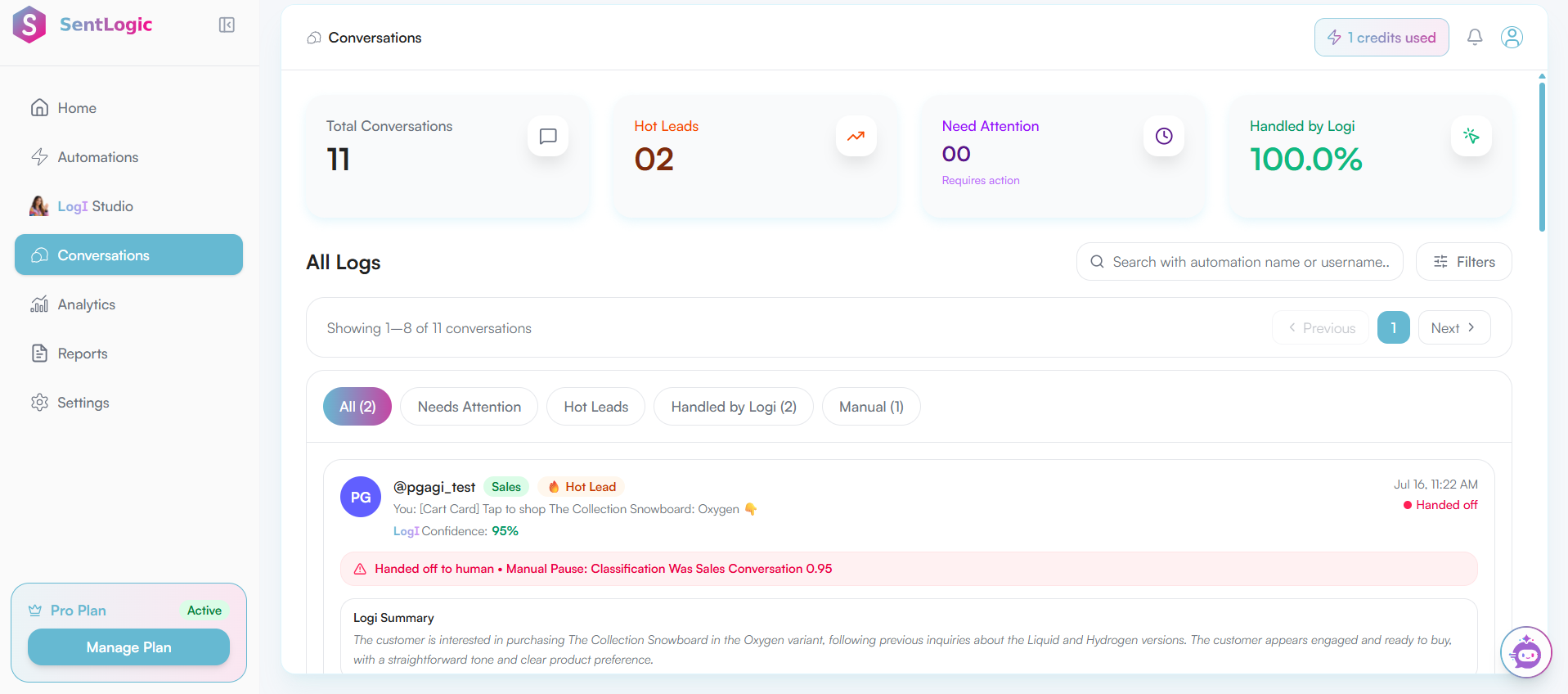This screenshot has width=1568, height=694.
Task: Click the Handed off status label
Action: click(1440, 505)
